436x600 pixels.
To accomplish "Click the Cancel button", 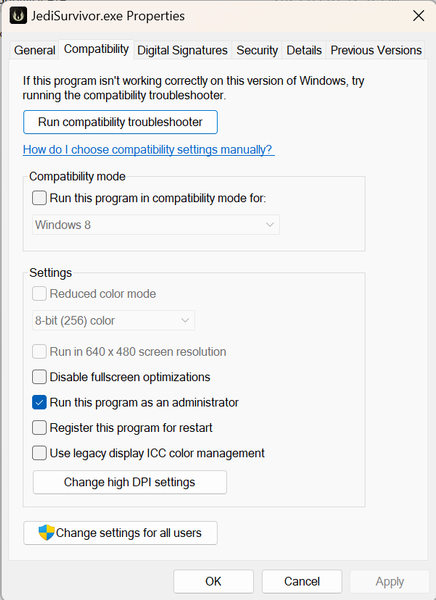I will pos(302,581).
